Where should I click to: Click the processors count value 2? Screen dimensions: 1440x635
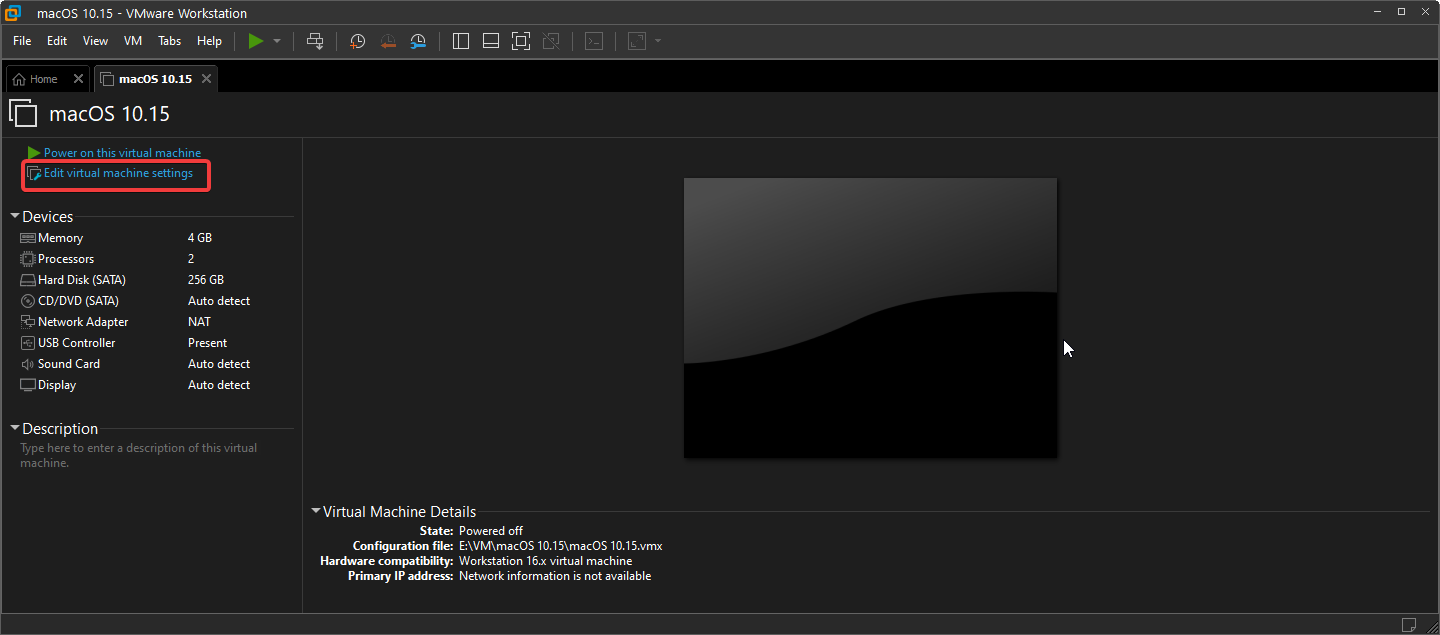click(x=191, y=259)
